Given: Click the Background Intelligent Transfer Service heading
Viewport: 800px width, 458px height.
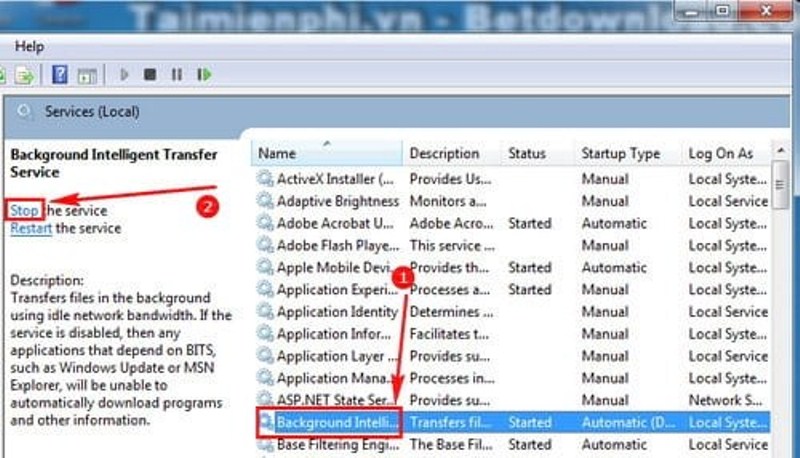Looking at the screenshot, I should tap(114, 163).
